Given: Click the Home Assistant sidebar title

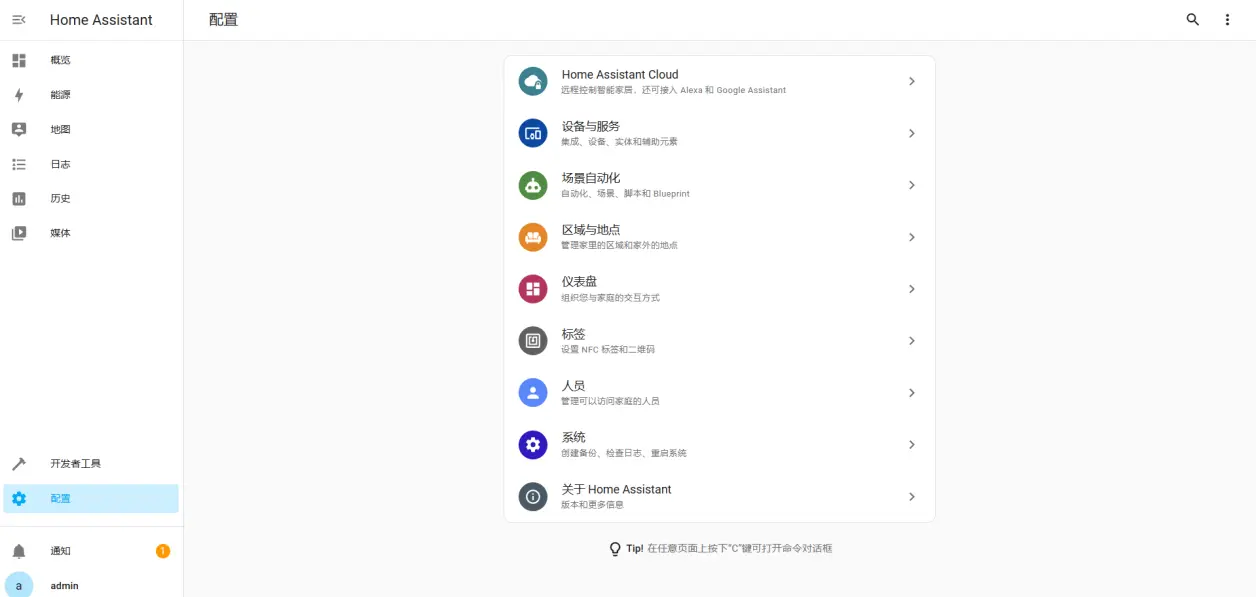Looking at the screenshot, I should click(101, 20).
